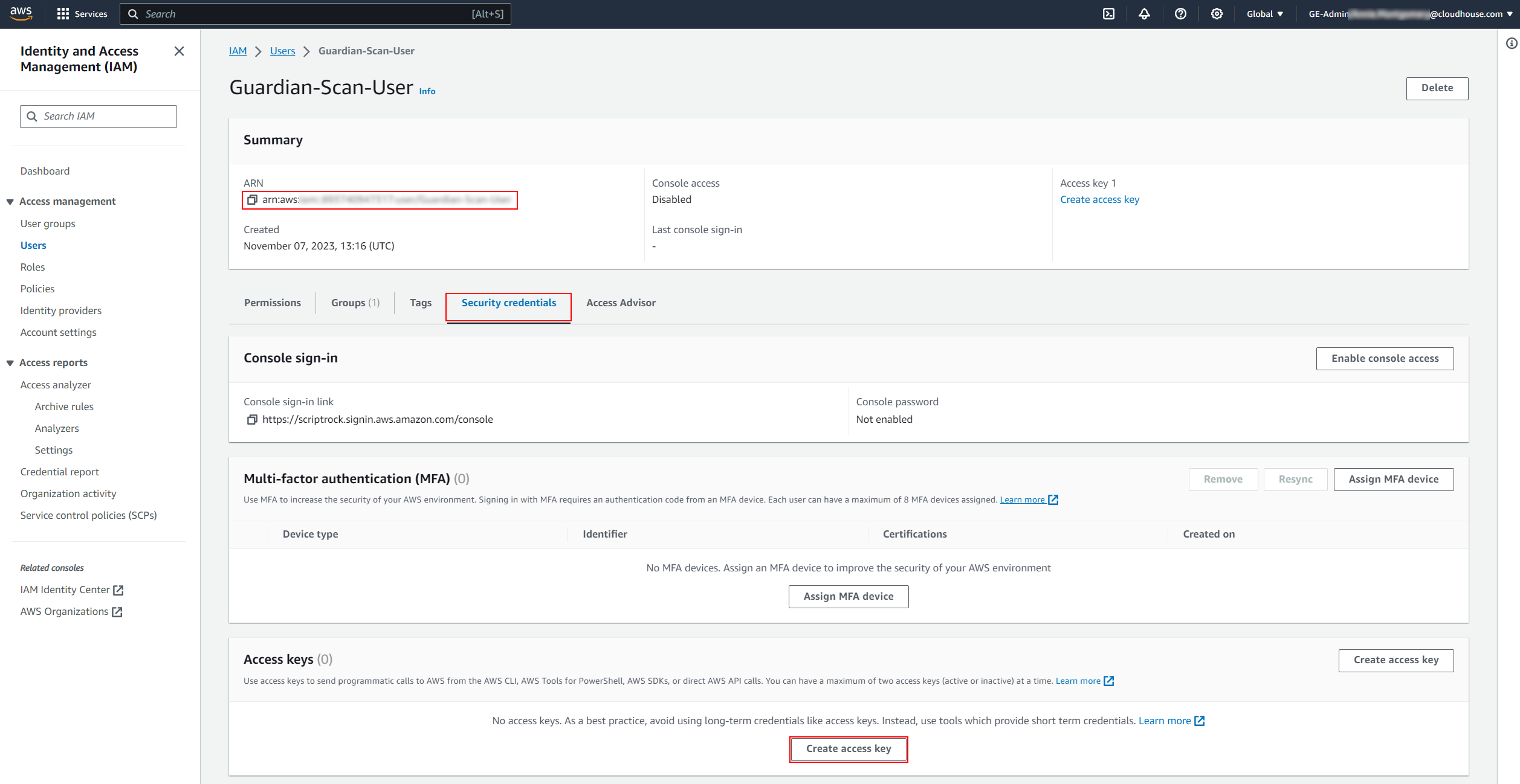Collapse the Access management section
1520x784 pixels.
pos(10,202)
